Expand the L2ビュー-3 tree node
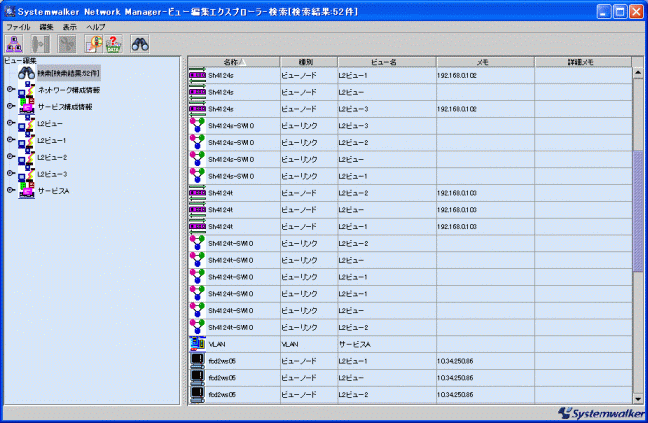The width and height of the screenshot is (648, 423). [10, 173]
